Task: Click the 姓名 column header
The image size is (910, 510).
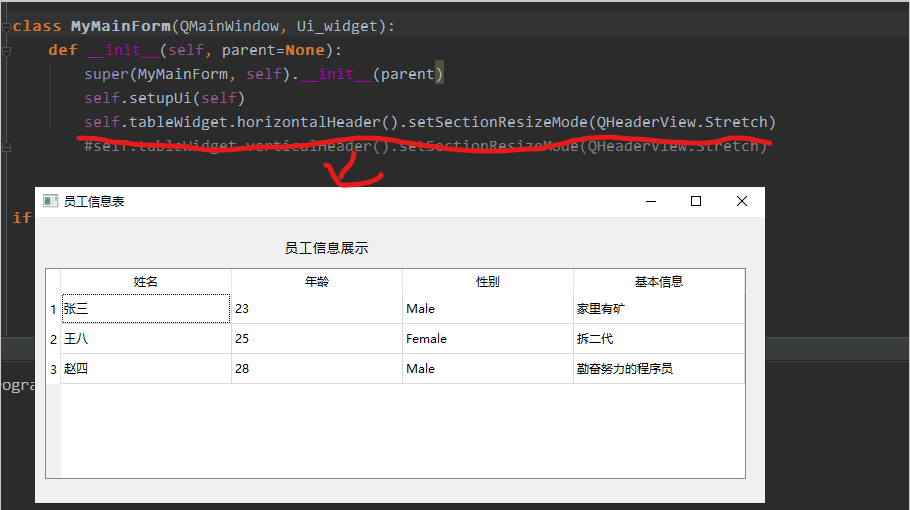Action: point(146,281)
